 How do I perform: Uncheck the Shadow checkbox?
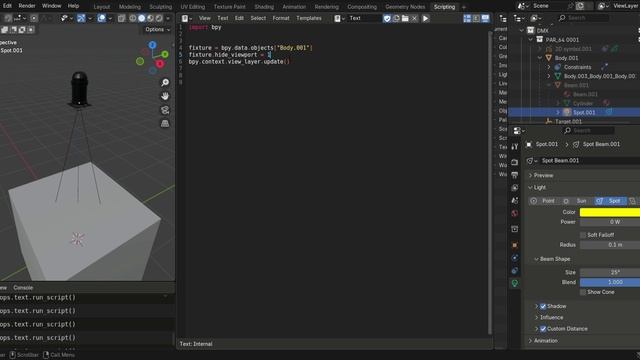point(543,306)
